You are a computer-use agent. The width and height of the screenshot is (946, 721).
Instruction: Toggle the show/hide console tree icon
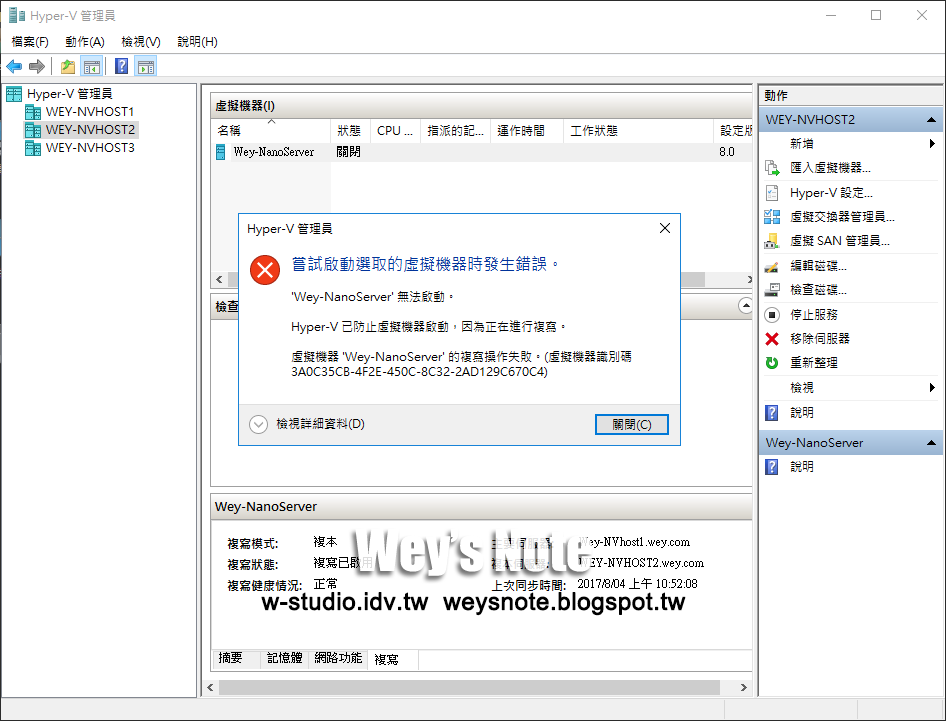point(92,66)
